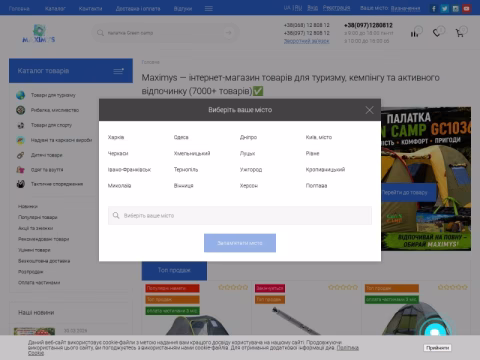
Task: Select Вінниця in the city dialog
Action: 183,186
